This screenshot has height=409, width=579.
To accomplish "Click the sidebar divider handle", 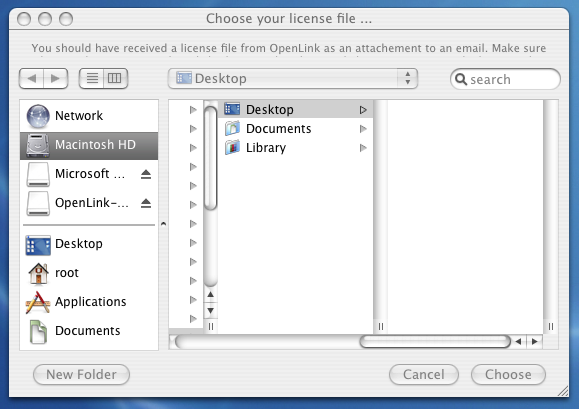I will point(163,224).
